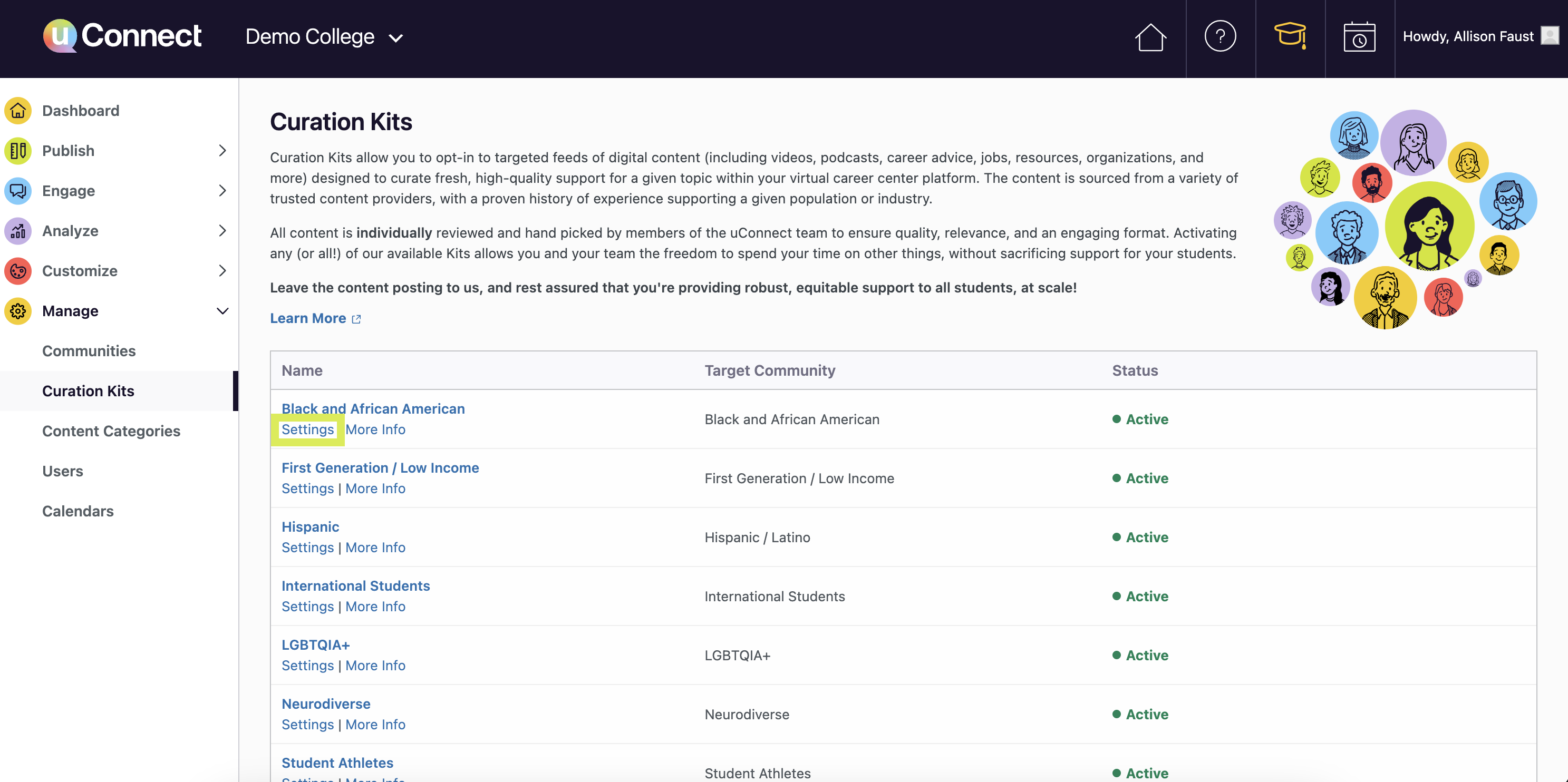Viewport: 1568px width, 782px height.
Task: Click the uConnect logo
Action: click(x=122, y=36)
